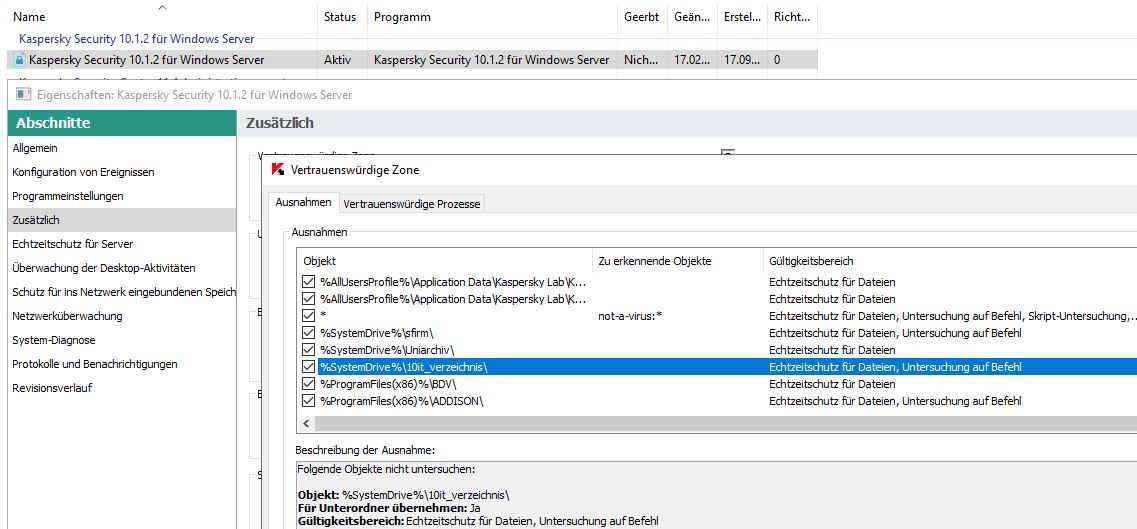Image resolution: width=1137 pixels, height=529 pixels.
Task: Click the Geändert column header
Action: click(692, 17)
